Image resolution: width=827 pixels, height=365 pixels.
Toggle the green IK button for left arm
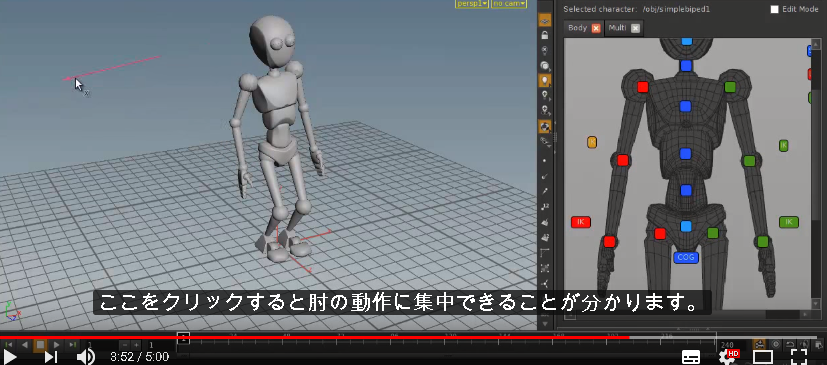[789, 222]
